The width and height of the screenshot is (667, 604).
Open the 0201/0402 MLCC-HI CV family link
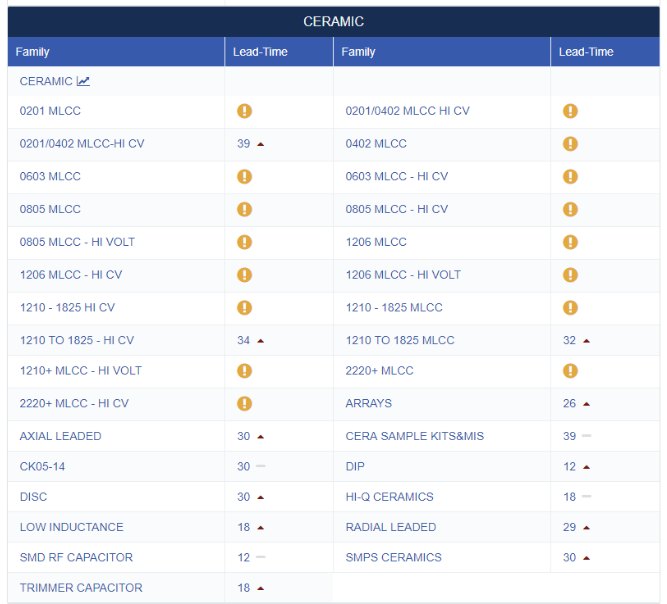point(82,144)
